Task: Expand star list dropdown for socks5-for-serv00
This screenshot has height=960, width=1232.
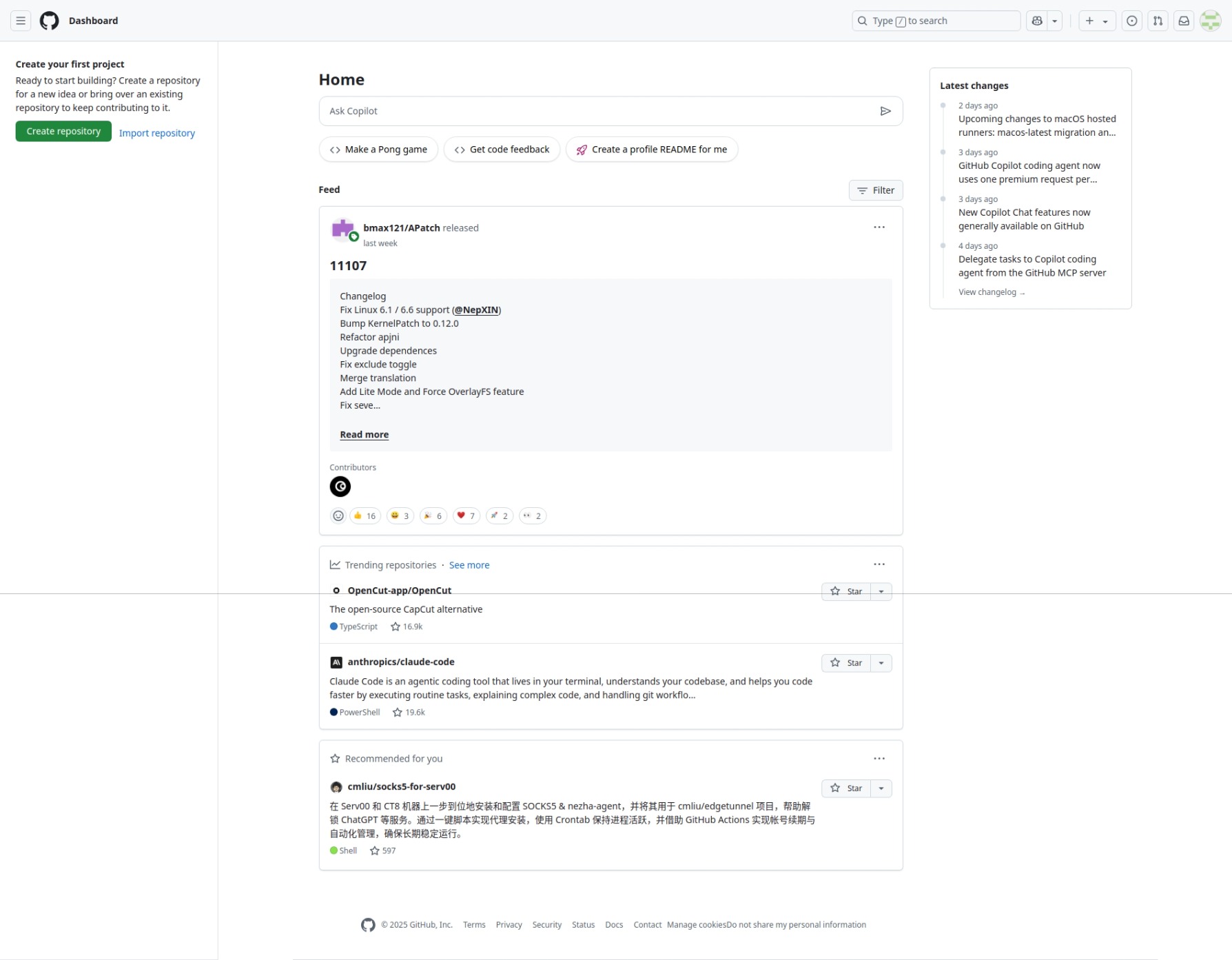Action: pyautogui.click(x=881, y=788)
